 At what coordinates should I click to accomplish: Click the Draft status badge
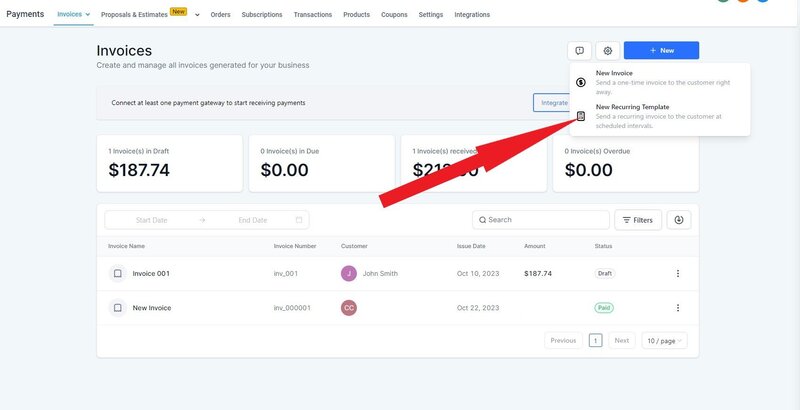pyautogui.click(x=605, y=273)
